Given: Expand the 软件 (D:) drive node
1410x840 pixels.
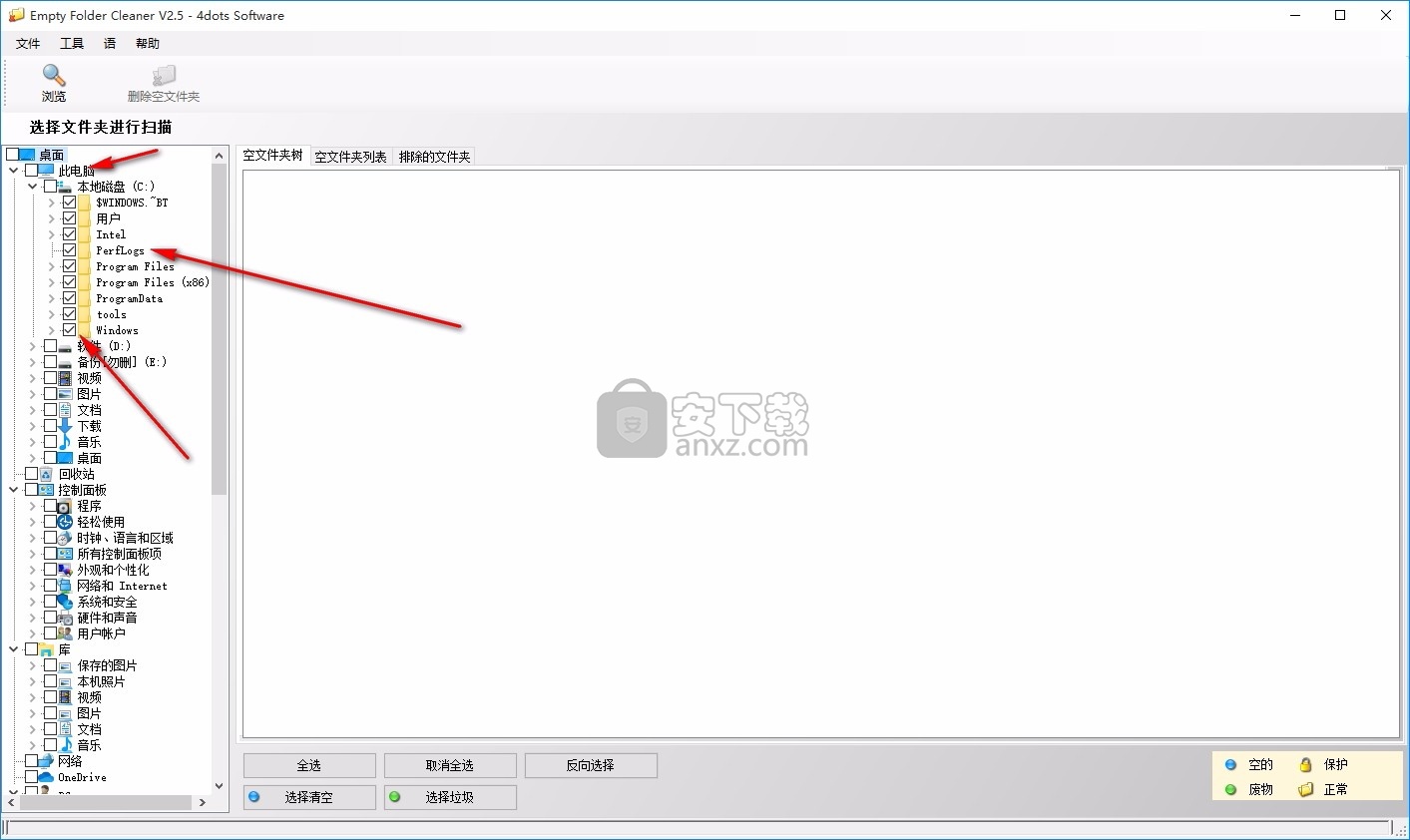Looking at the screenshot, I should coord(33,346).
